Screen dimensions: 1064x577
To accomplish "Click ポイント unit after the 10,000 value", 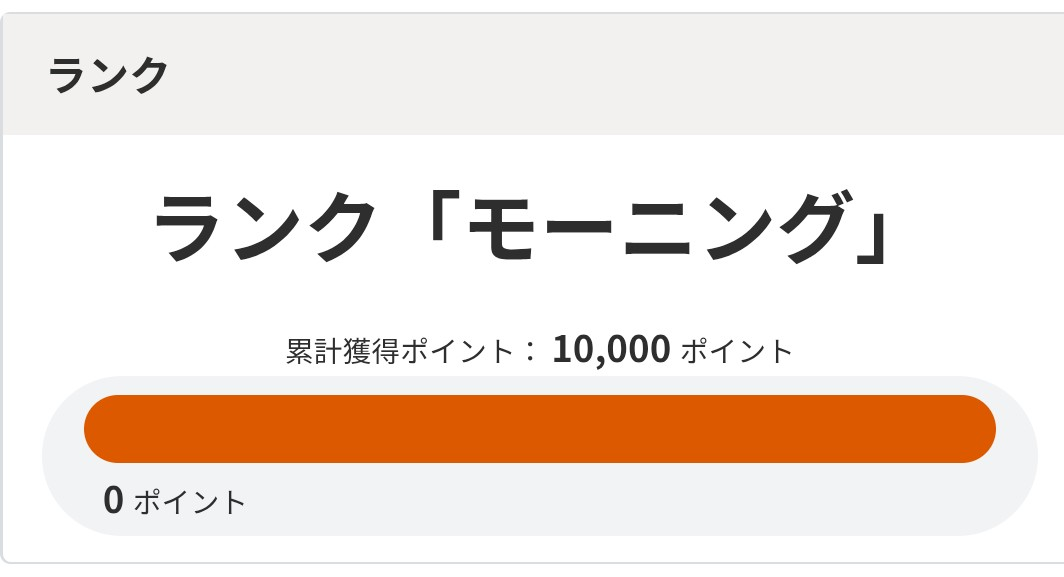I will click(737, 352).
